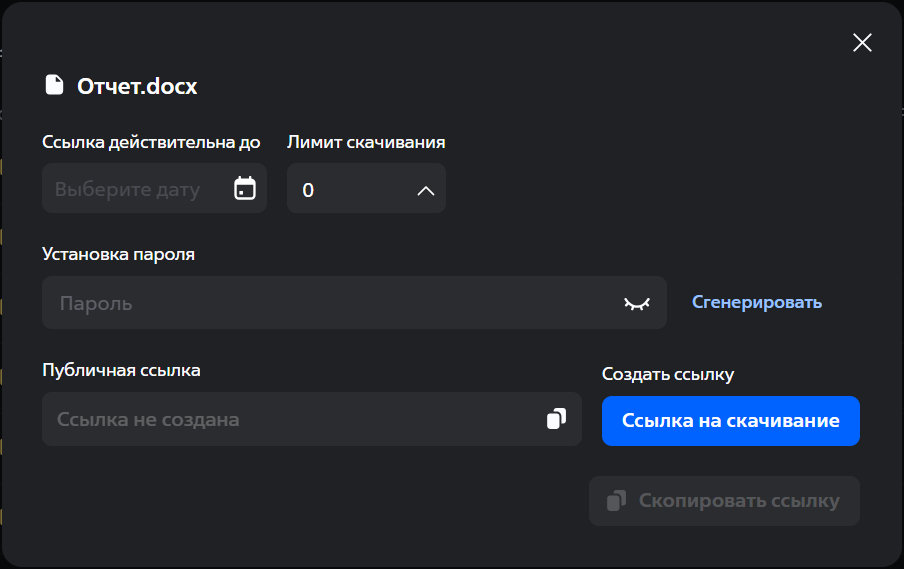Click the copy icon inside the Скопировать ссылку button
The image size is (904, 569).
click(x=616, y=500)
